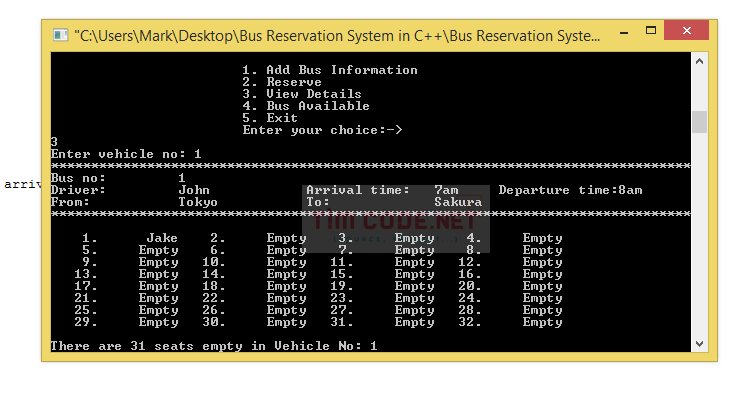
Task: Maximize the Bus Reservation System console window
Action: (x=651, y=31)
